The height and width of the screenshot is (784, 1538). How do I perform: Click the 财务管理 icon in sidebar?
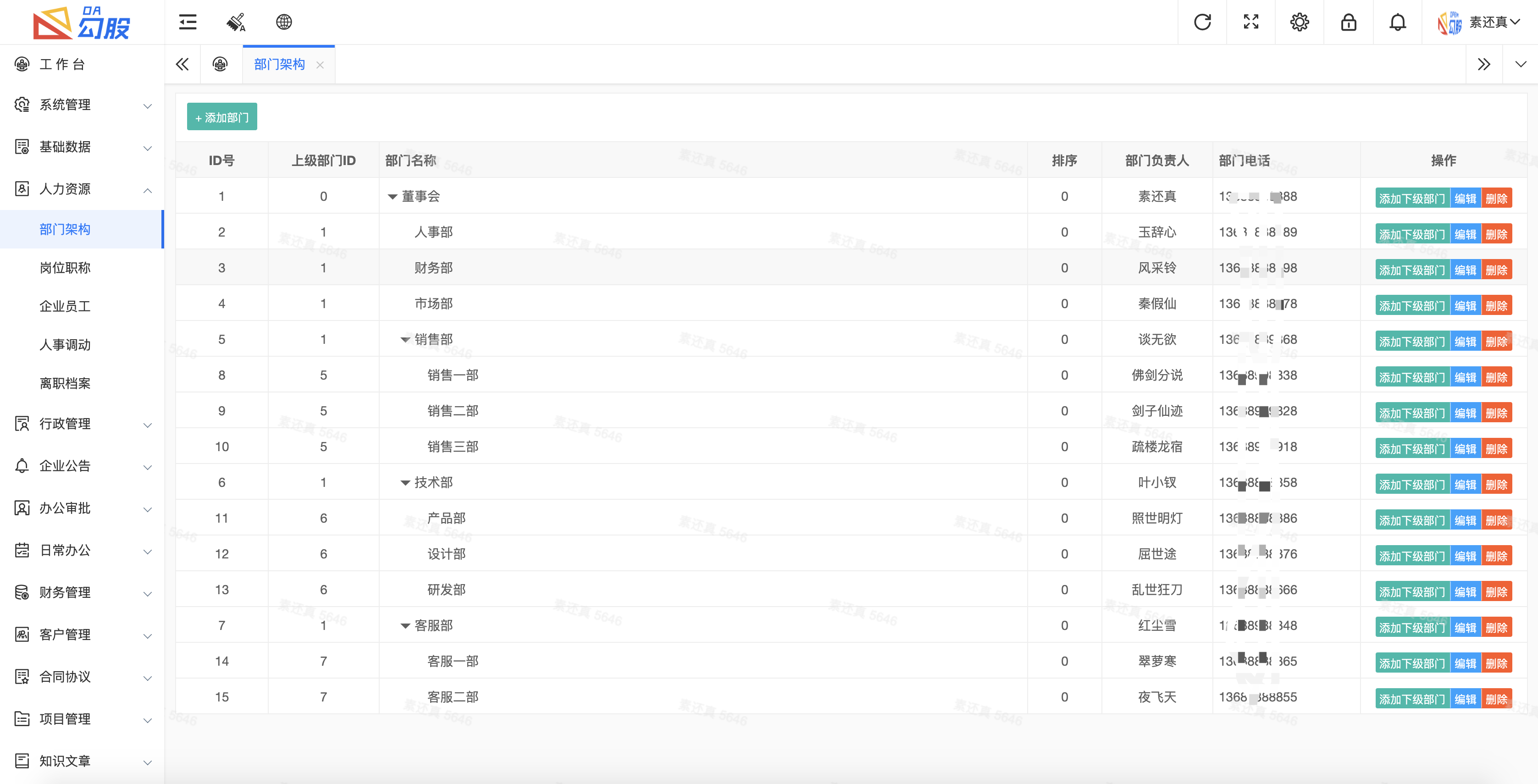22,592
